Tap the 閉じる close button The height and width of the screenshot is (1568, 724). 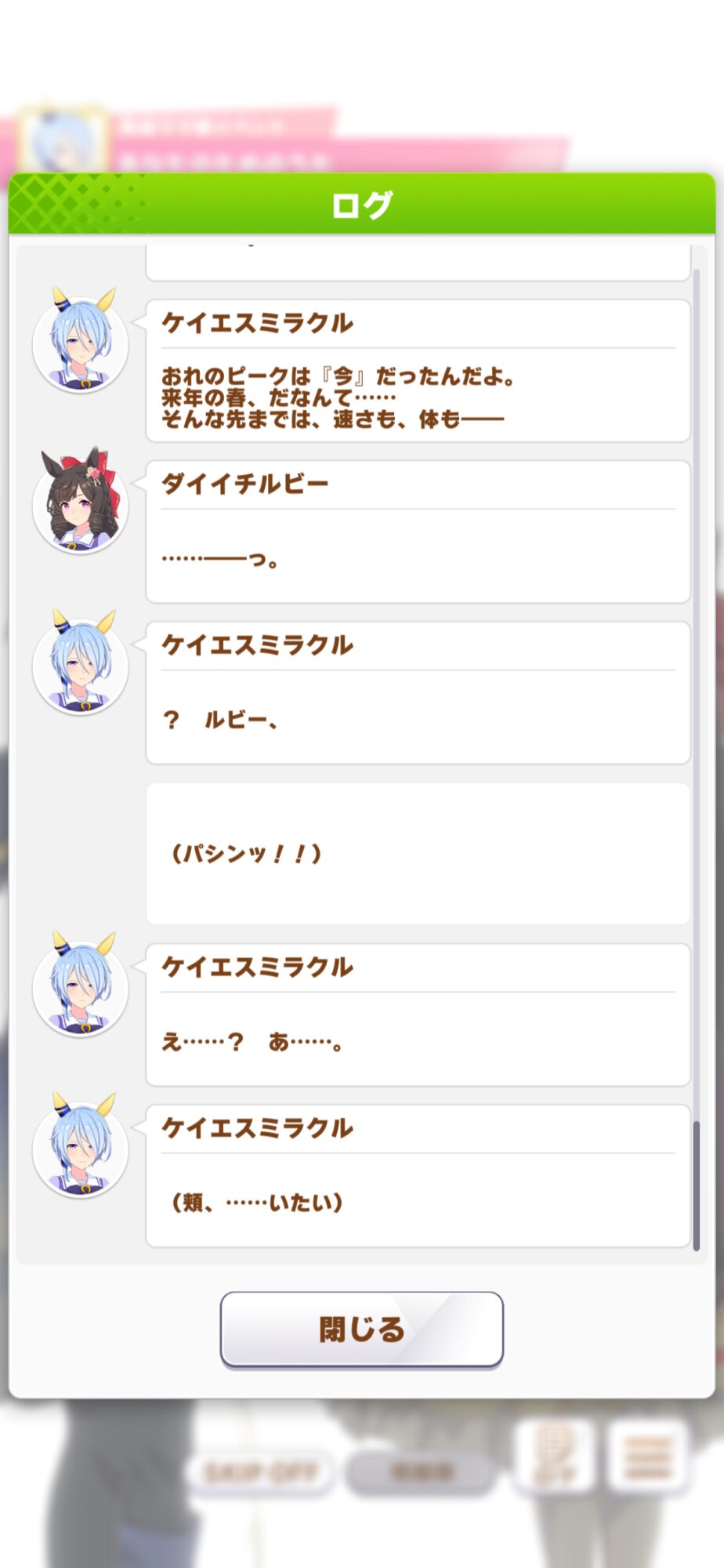click(x=361, y=1330)
